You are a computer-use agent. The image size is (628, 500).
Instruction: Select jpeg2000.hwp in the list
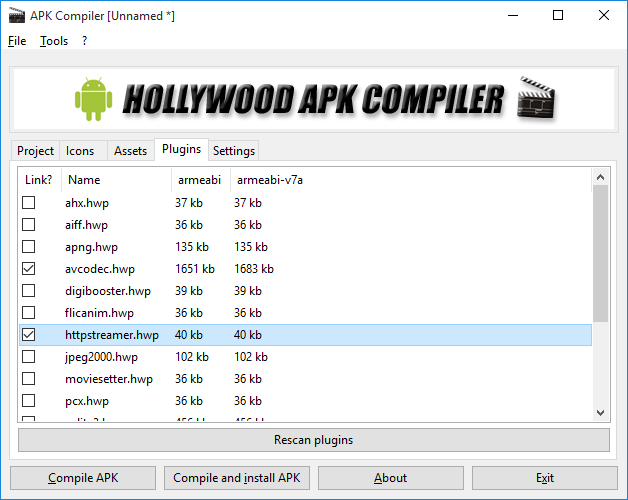(x=101, y=357)
